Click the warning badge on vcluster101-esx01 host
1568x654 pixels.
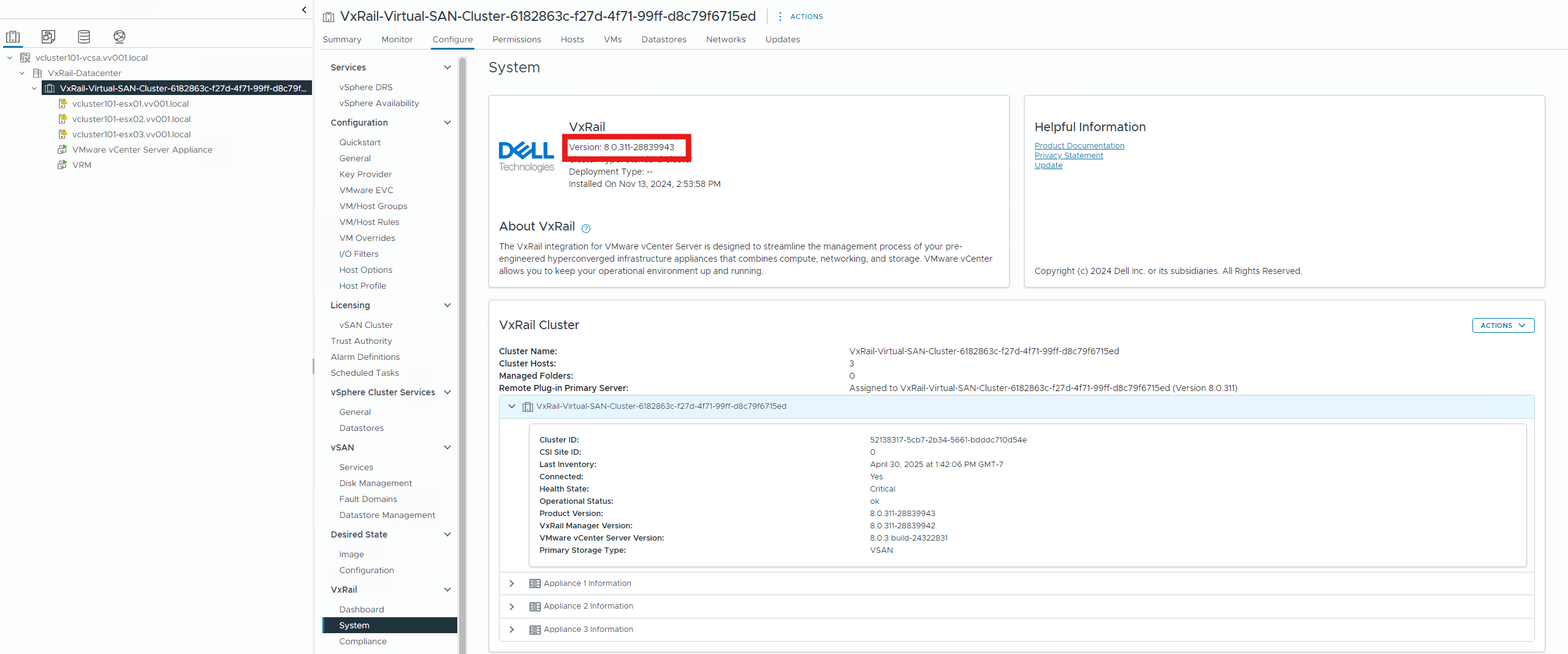click(63, 103)
